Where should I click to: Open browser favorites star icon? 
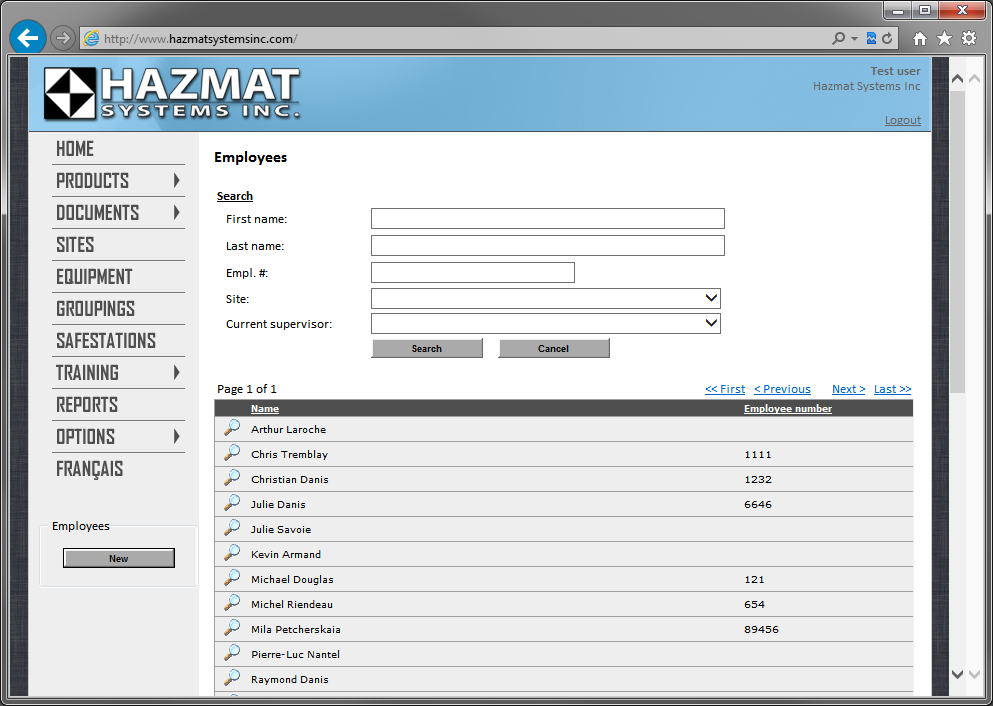tap(944, 39)
